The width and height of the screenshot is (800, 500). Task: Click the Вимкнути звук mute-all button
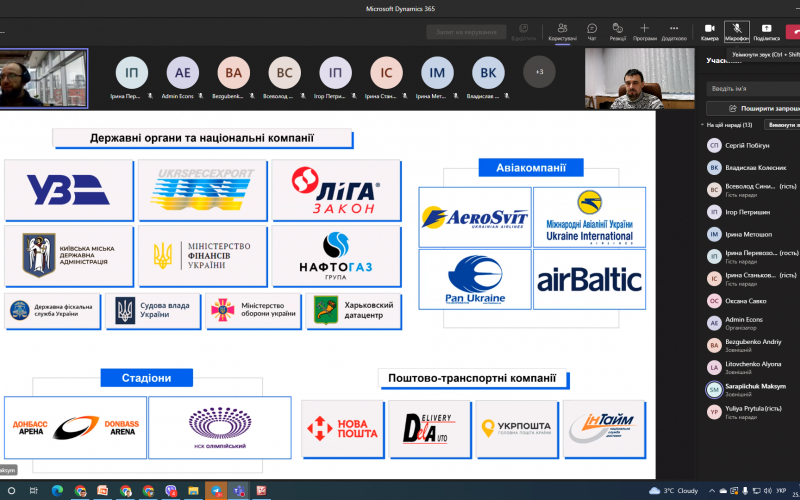click(782, 125)
